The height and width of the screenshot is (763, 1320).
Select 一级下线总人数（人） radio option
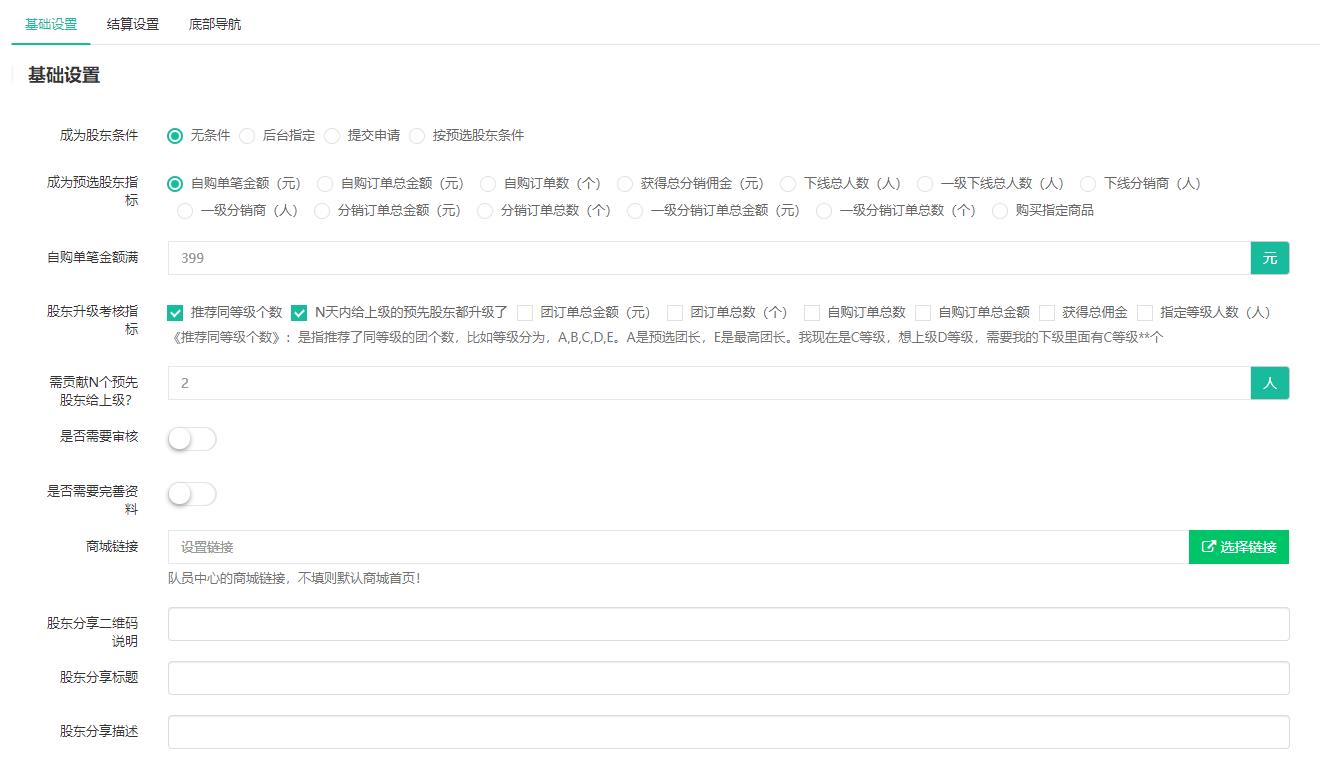coord(925,184)
